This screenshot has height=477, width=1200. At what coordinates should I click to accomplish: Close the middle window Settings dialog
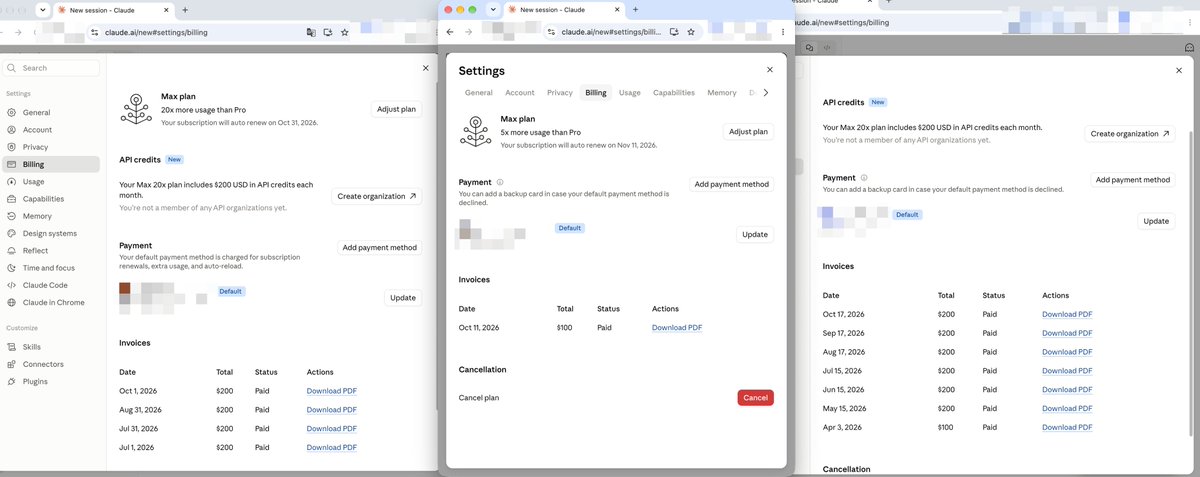point(770,70)
